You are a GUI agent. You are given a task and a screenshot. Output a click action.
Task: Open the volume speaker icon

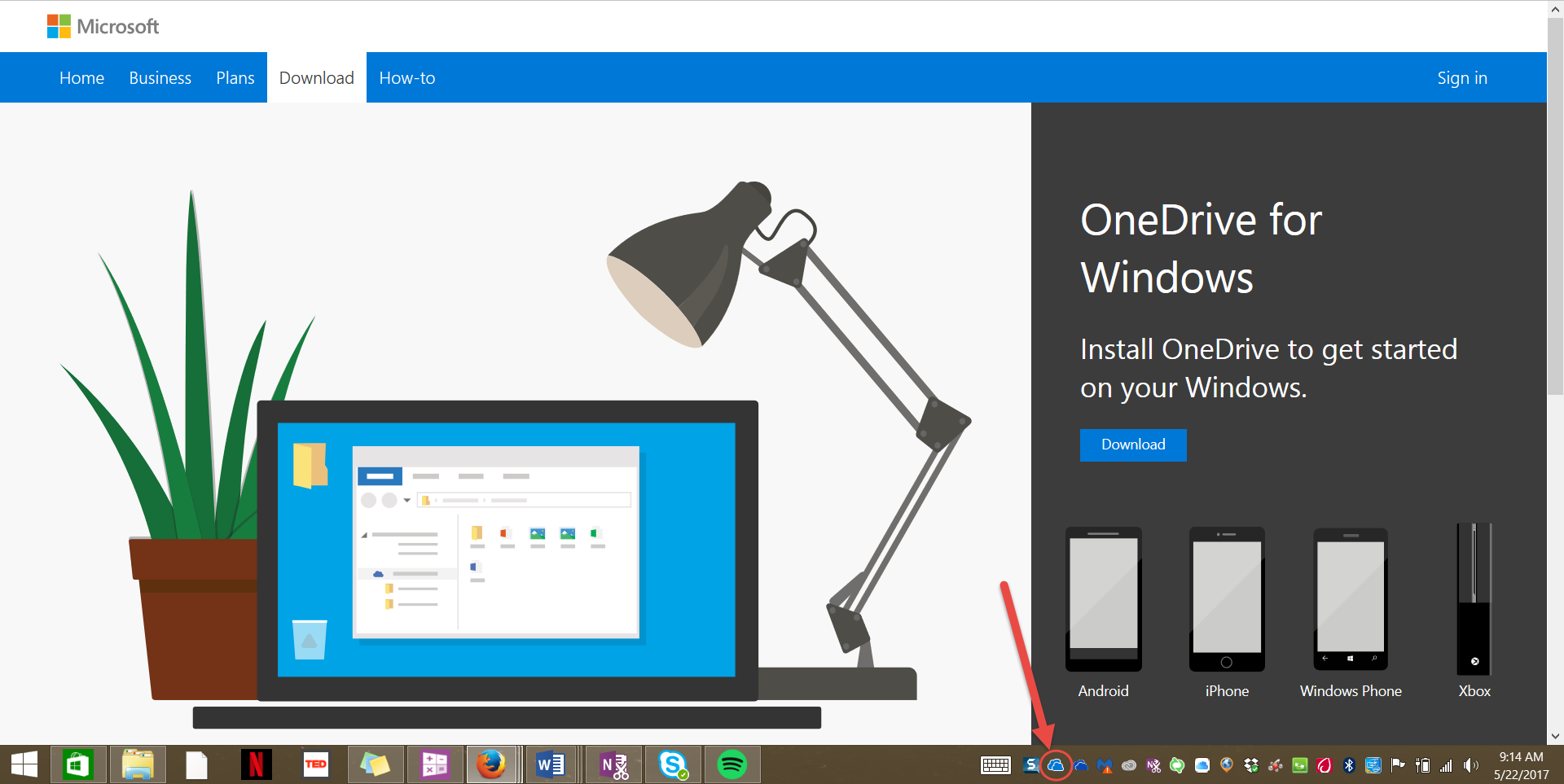pyautogui.click(x=1470, y=765)
